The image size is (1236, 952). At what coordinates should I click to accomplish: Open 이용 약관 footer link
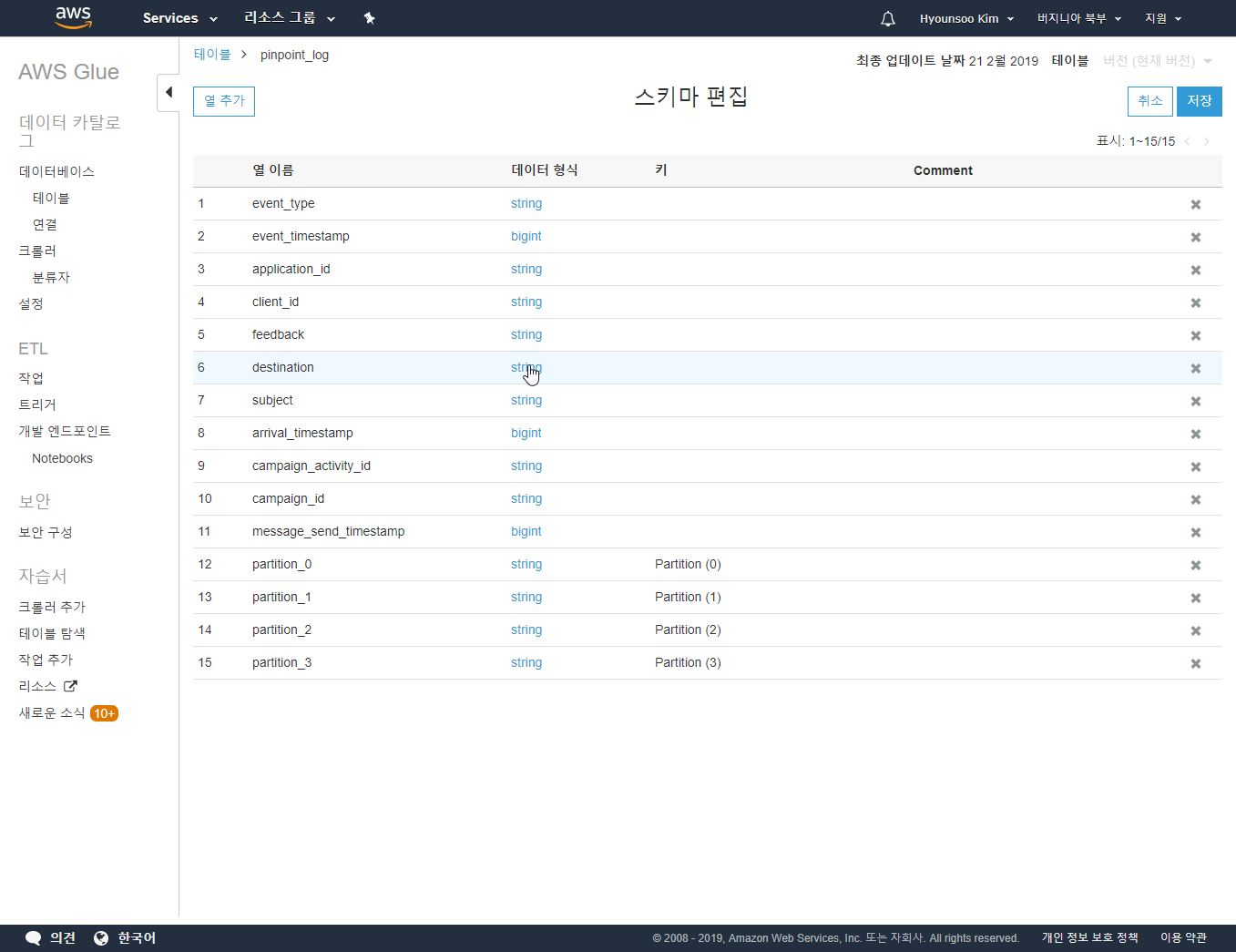[1183, 937]
